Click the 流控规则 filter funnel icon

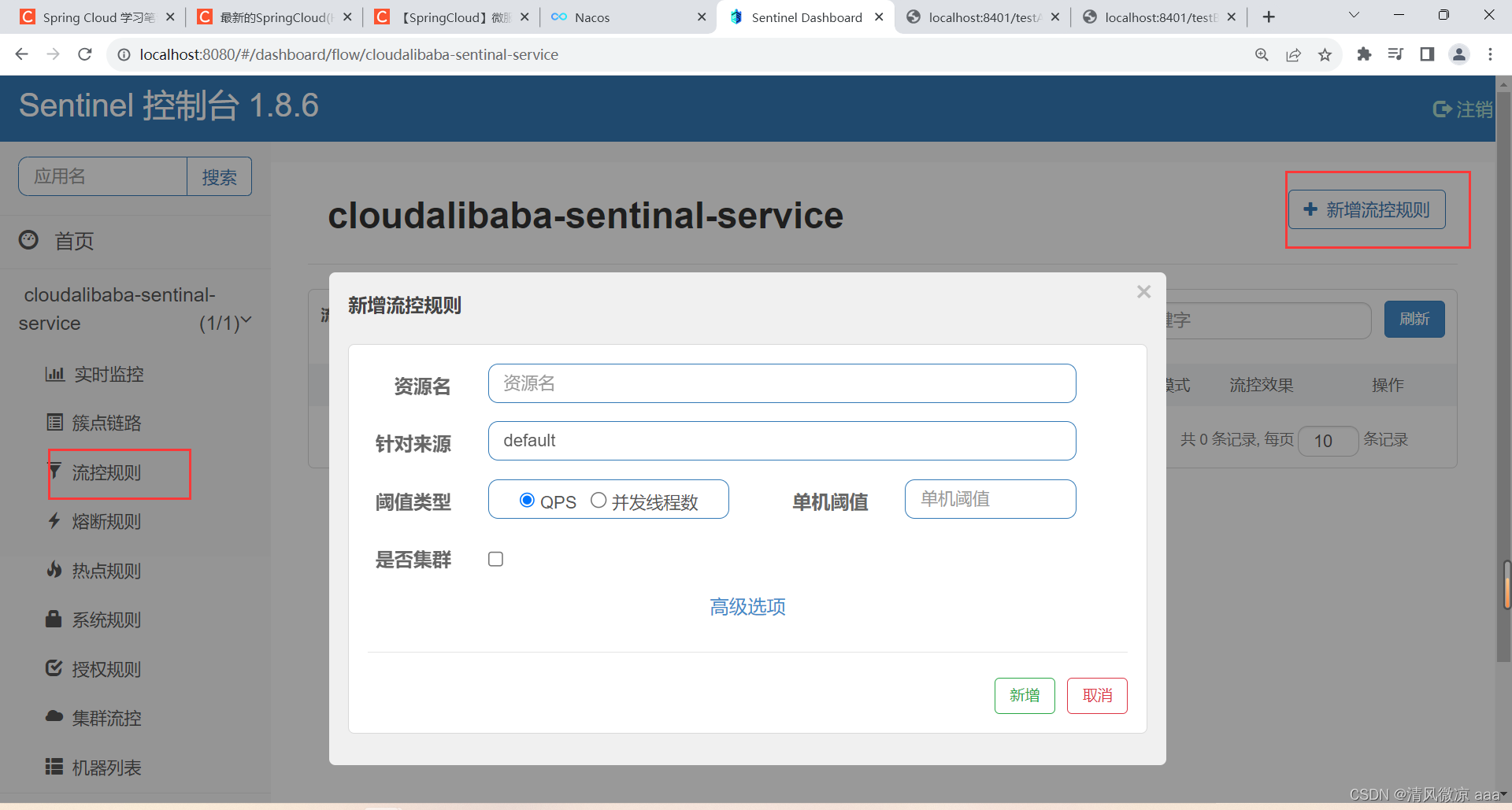point(54,472)
